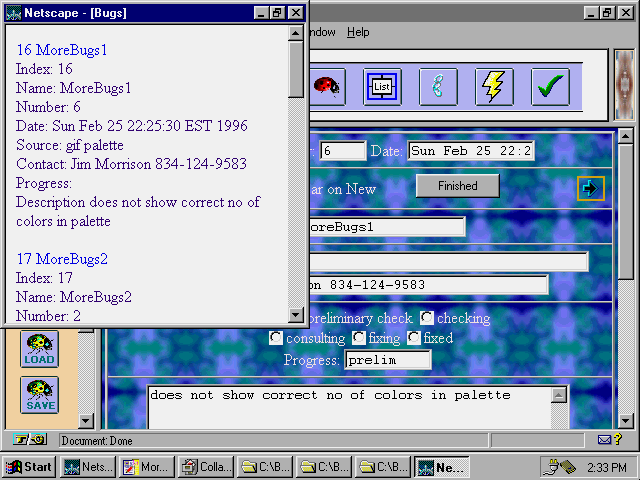The image size is (640, 480).
Task: Click 'Document: Done' status text
Action: click(97, 441)
